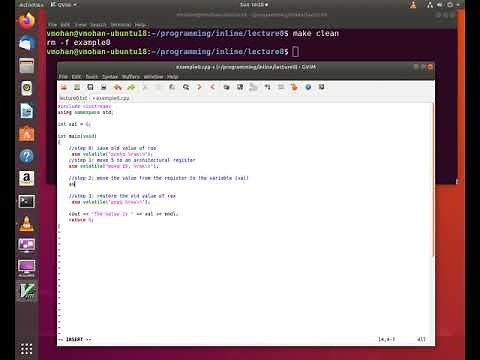Click the Undo icon in GVim toolbar
480x360 pixels.
coord(117,87)
